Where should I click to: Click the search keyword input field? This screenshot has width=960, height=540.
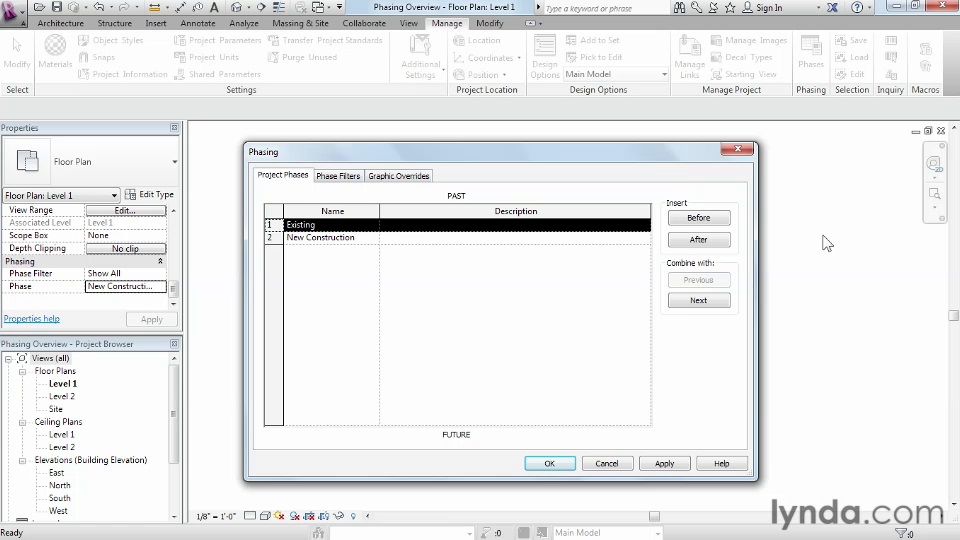pos(605,9)
